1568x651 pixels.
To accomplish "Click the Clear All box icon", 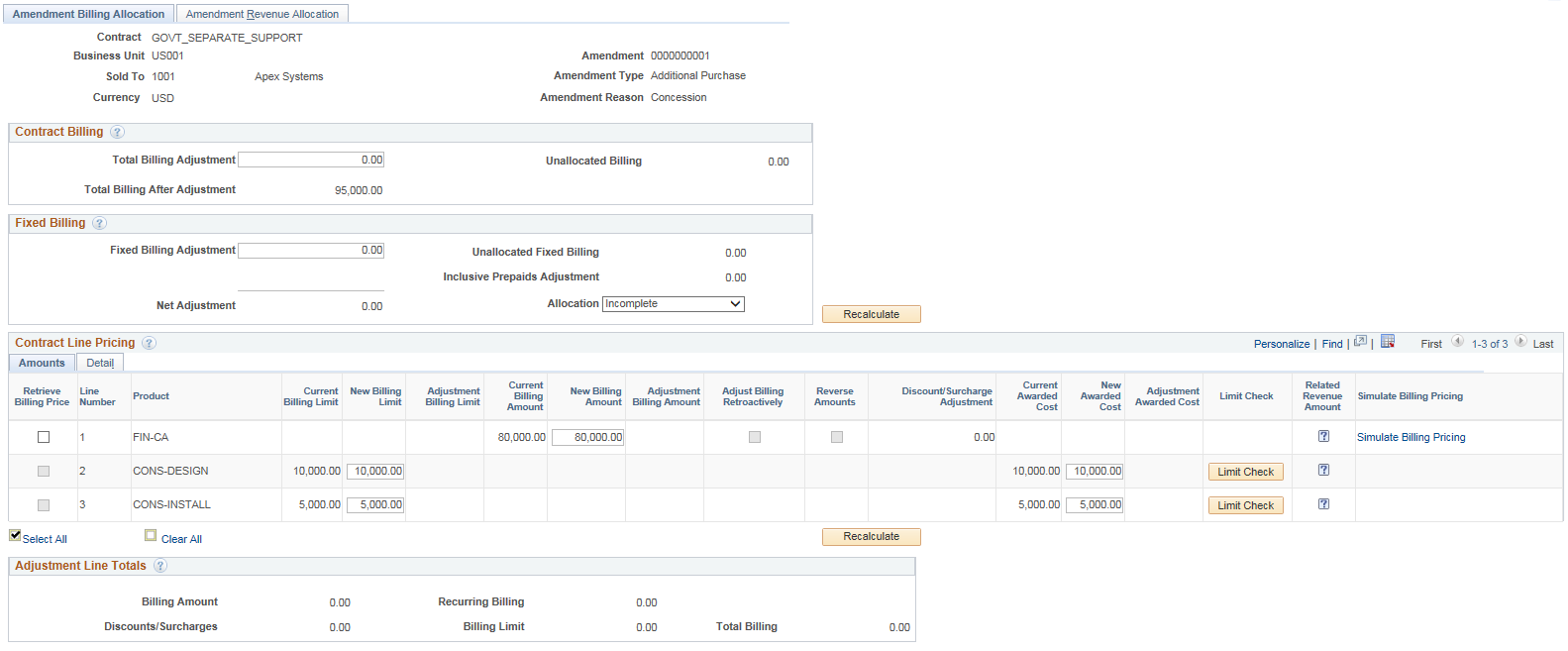I will coord(151,535).
